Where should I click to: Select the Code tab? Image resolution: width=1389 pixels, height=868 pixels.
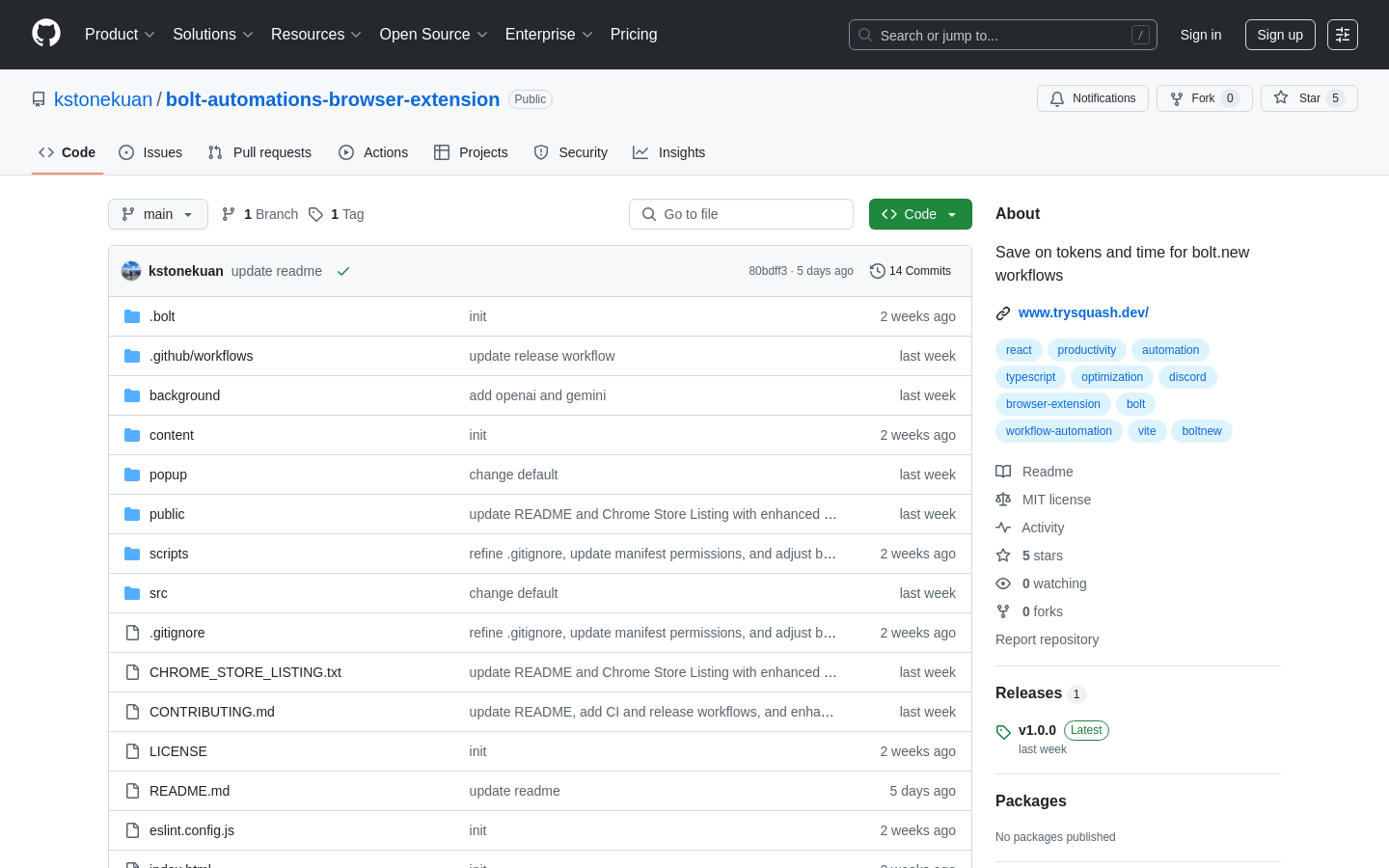[68, 152]
